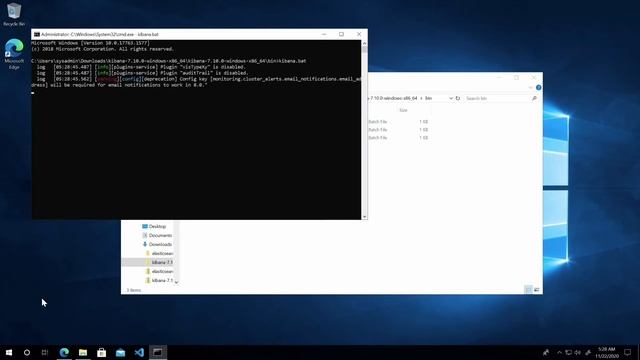
Task: Click the search magnifier icon in File Explorer
Action: point(534,98)
